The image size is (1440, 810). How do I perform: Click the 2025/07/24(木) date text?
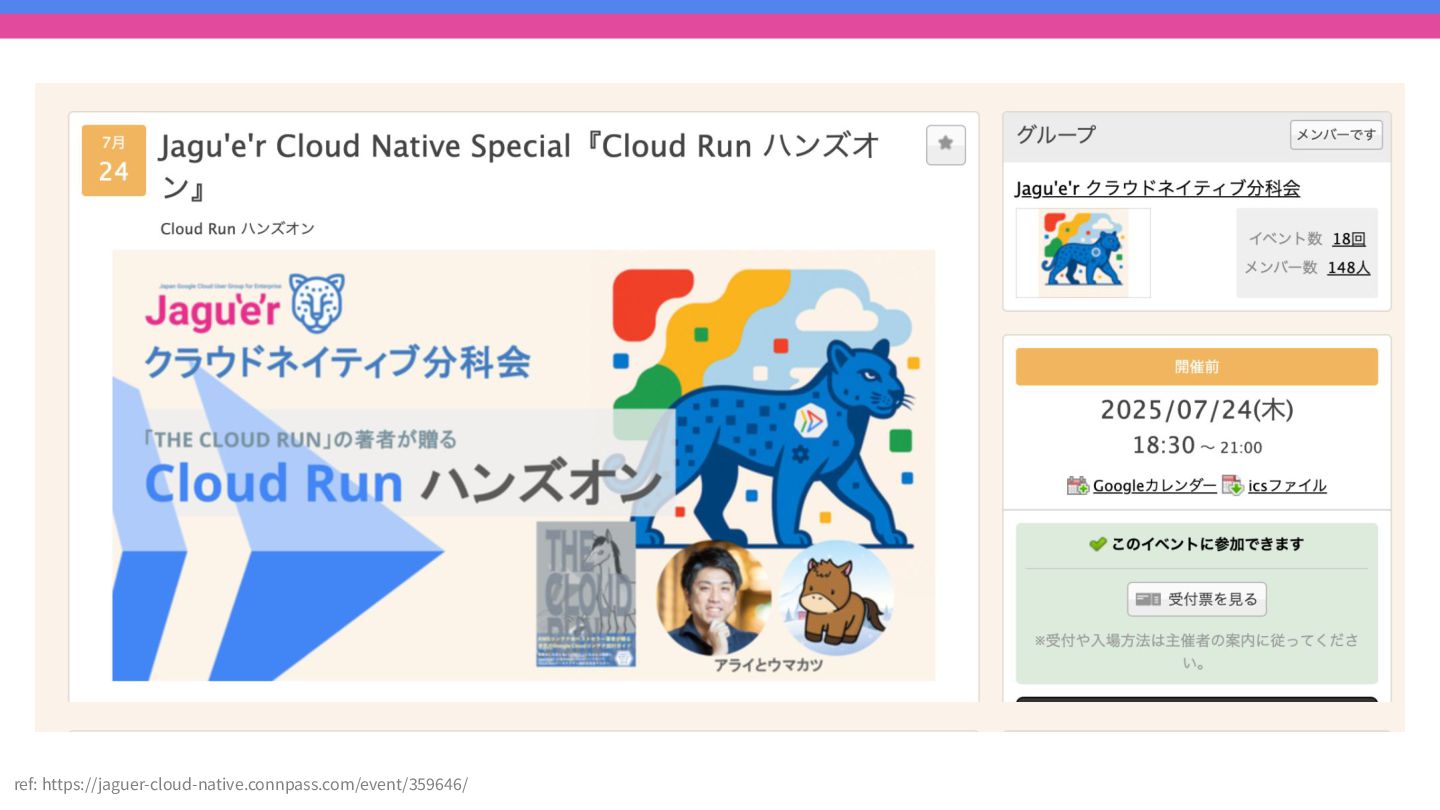(1197, 410)
